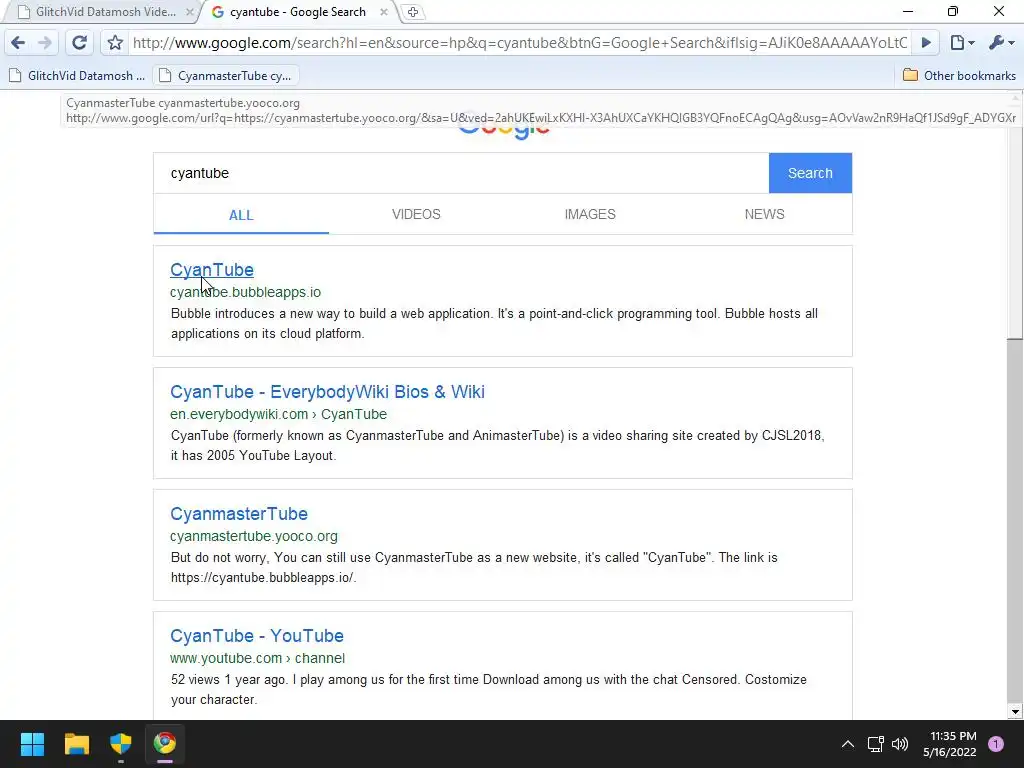The image size is (1024, 768).
Task: Close the cyantube Google Search tab
Action: [384, 12]
